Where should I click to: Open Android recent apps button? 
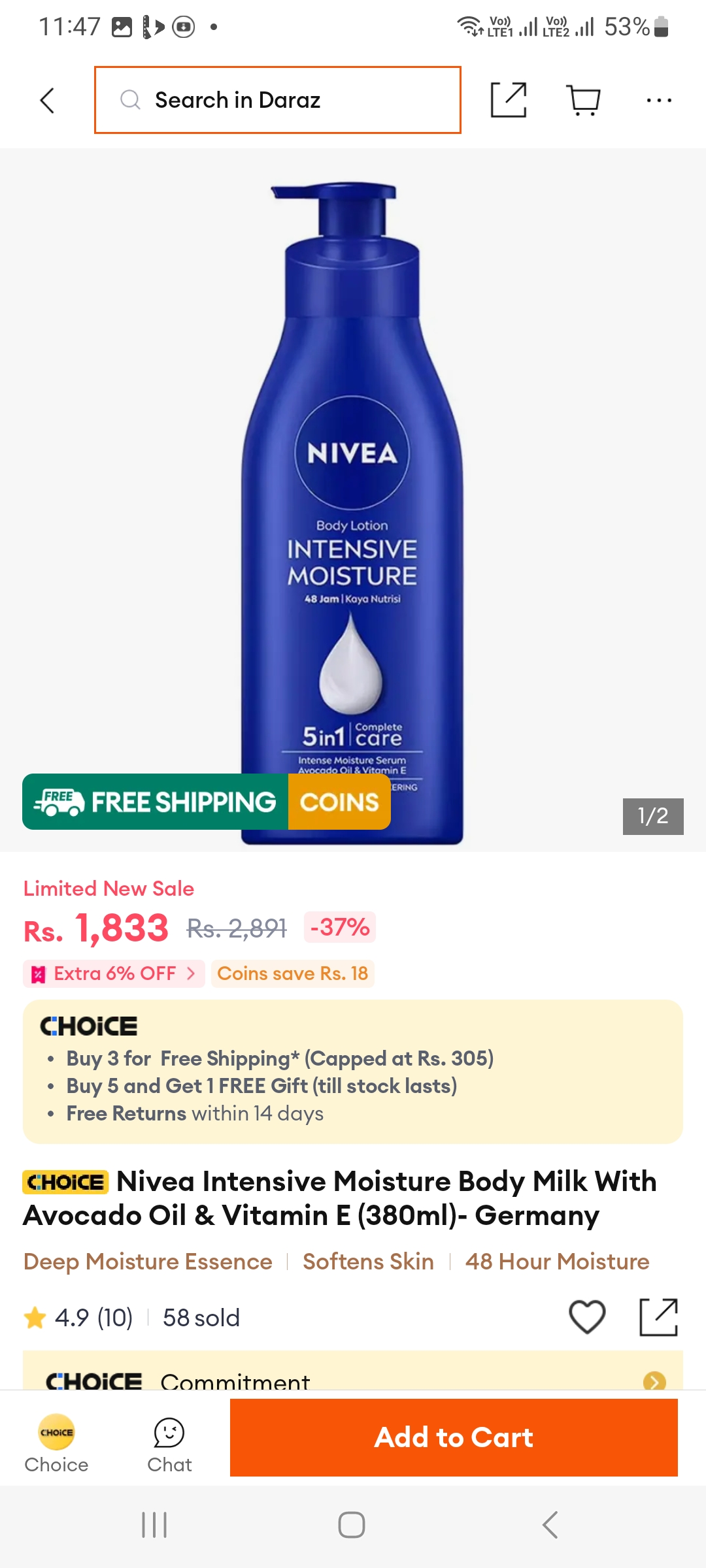pos(154,1525)
